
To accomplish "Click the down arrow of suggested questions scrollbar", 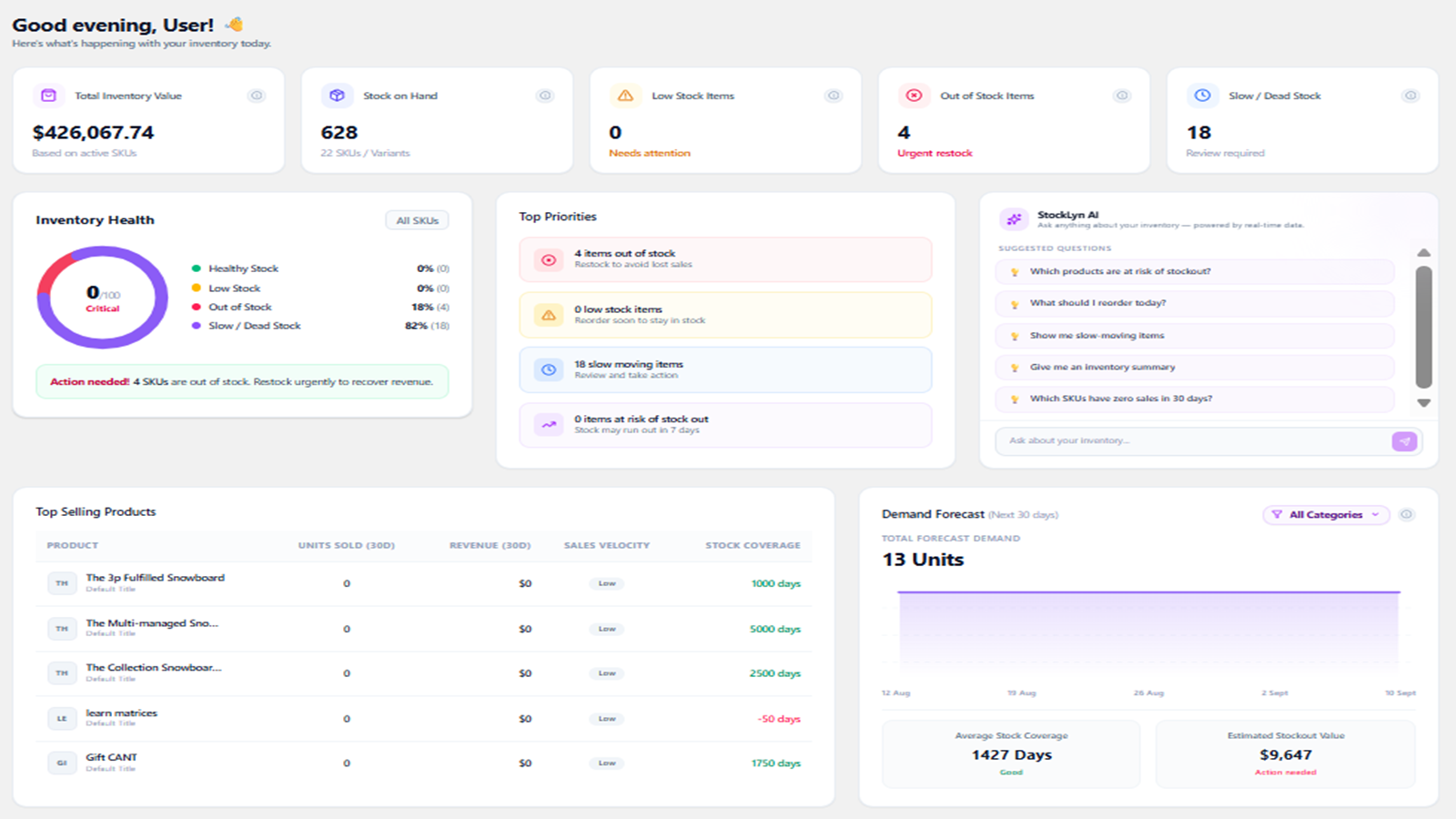I will [1424, 402].
